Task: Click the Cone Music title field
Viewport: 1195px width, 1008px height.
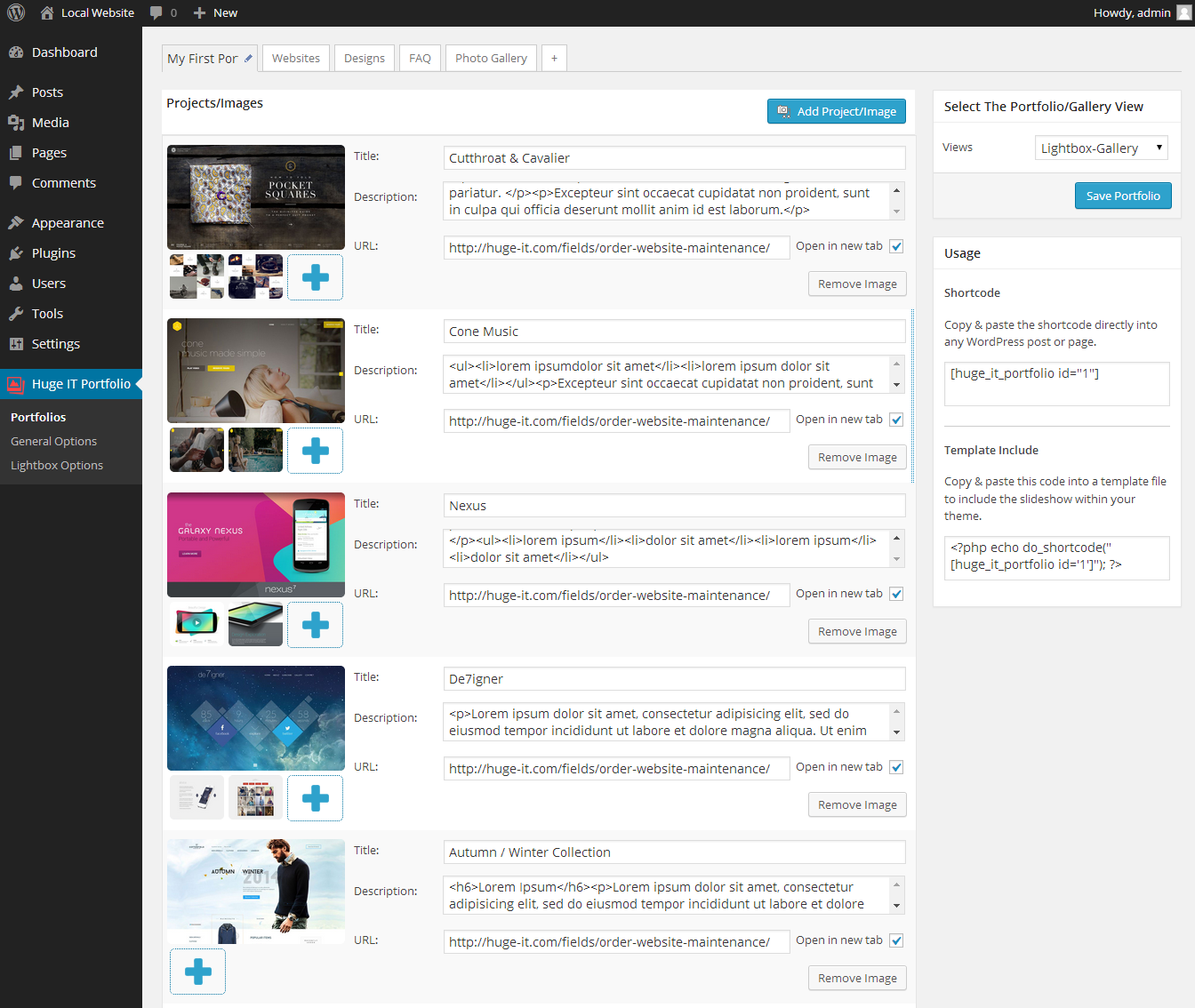Action: [x=674, y=332]
